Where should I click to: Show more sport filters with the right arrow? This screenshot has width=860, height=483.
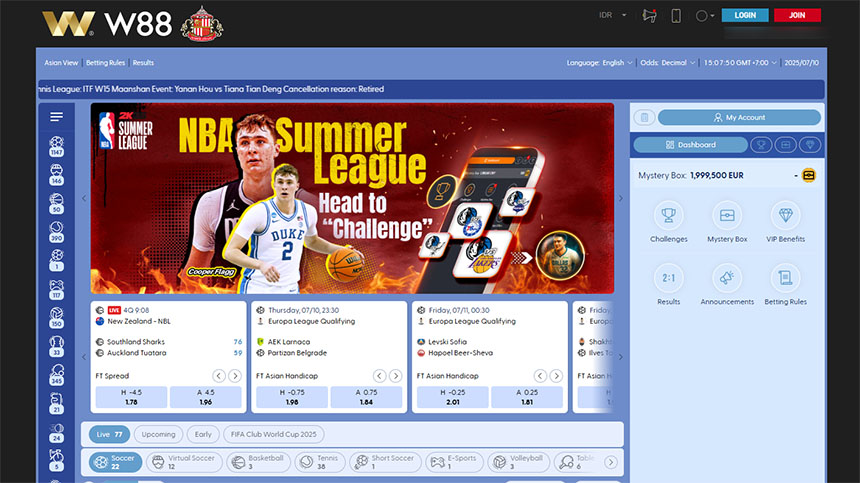pos(610,462)
